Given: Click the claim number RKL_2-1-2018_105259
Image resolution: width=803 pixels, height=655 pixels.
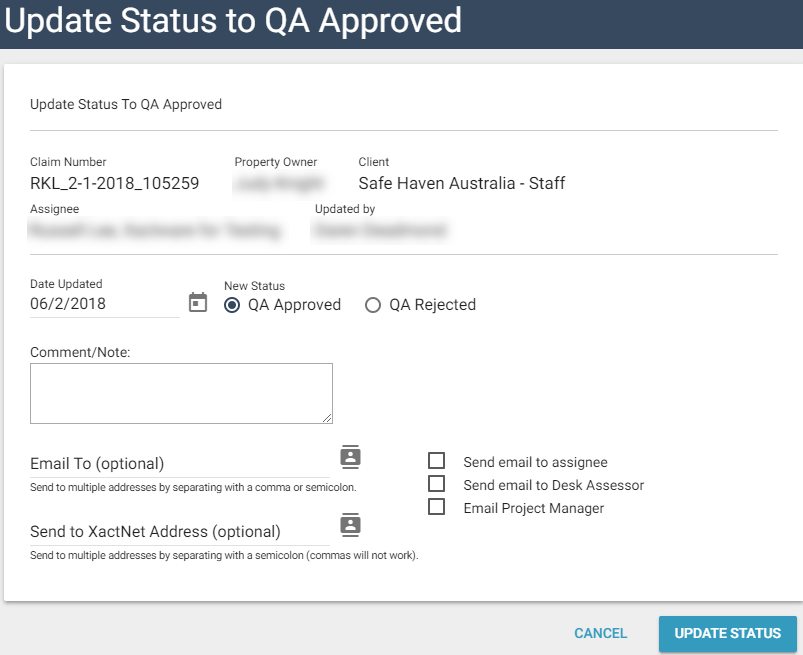Looking at the screenshot, I should (x=115, y=183).
